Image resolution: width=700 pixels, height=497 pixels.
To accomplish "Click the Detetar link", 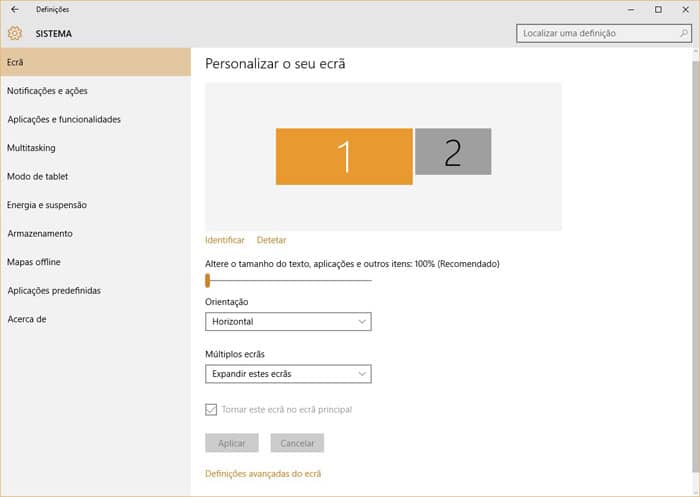I will point(271,240).
